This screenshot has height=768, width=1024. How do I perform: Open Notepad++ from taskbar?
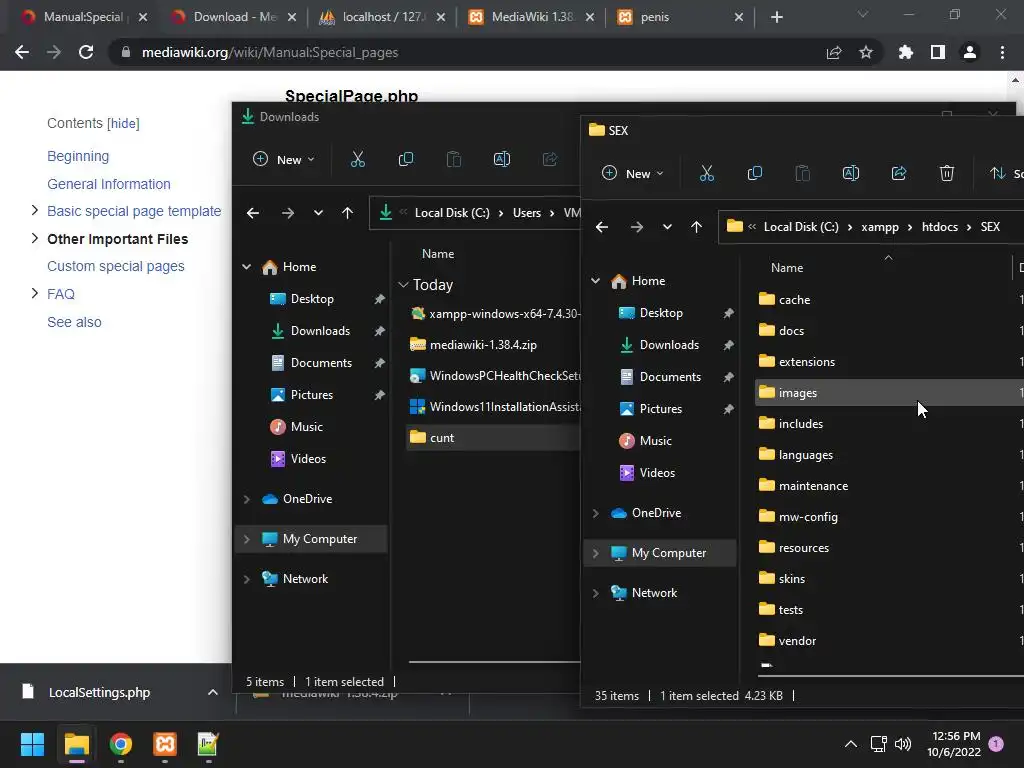208,744
